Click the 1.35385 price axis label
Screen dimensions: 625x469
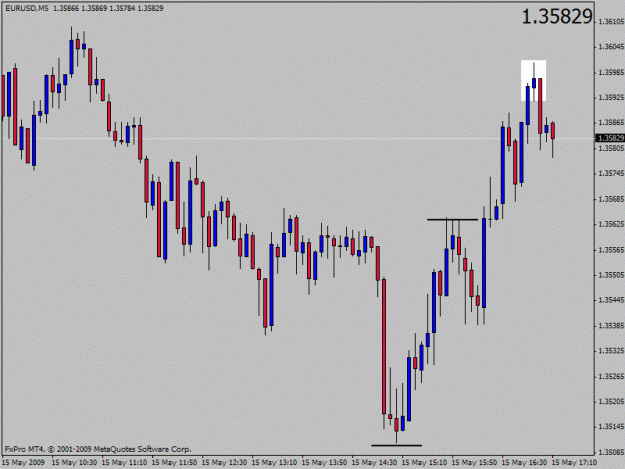tap(611, 326)
